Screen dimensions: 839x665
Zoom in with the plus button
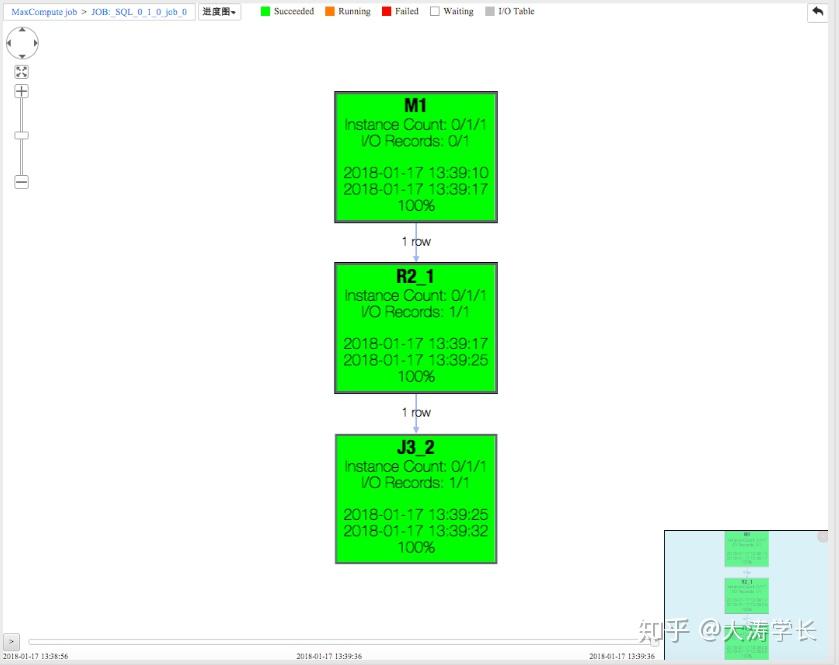[x=21, y=91]
